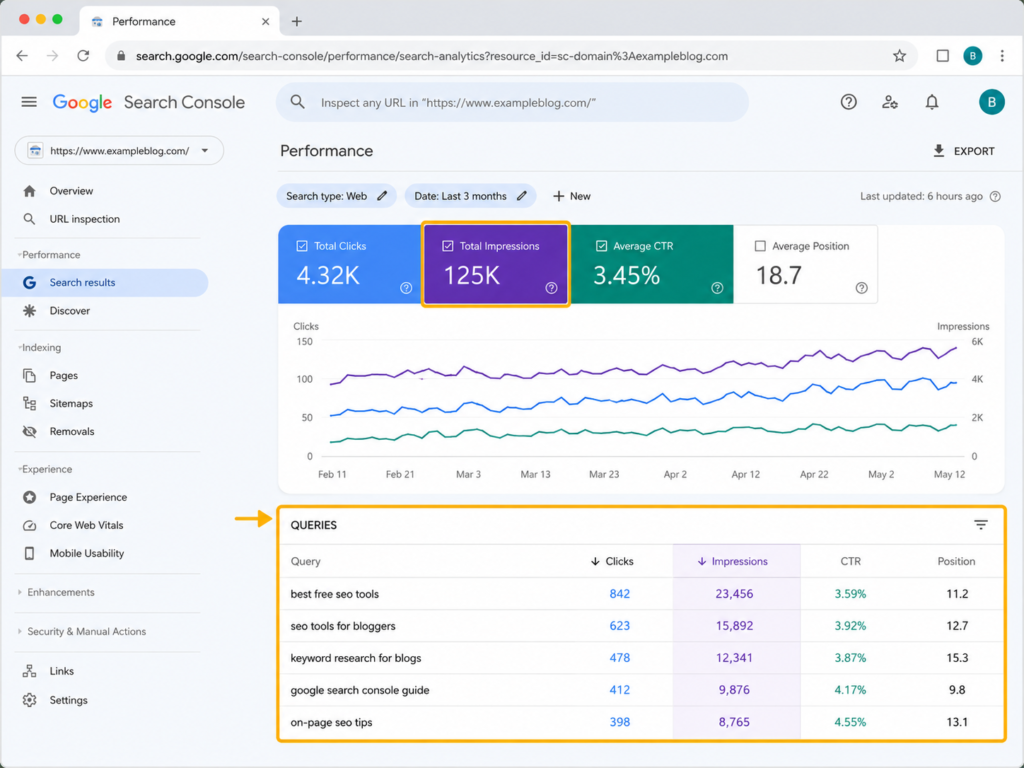Edit the Date filter pencil icon
1024x768 pixels.
pyautogui.click(x=522, y=196)
